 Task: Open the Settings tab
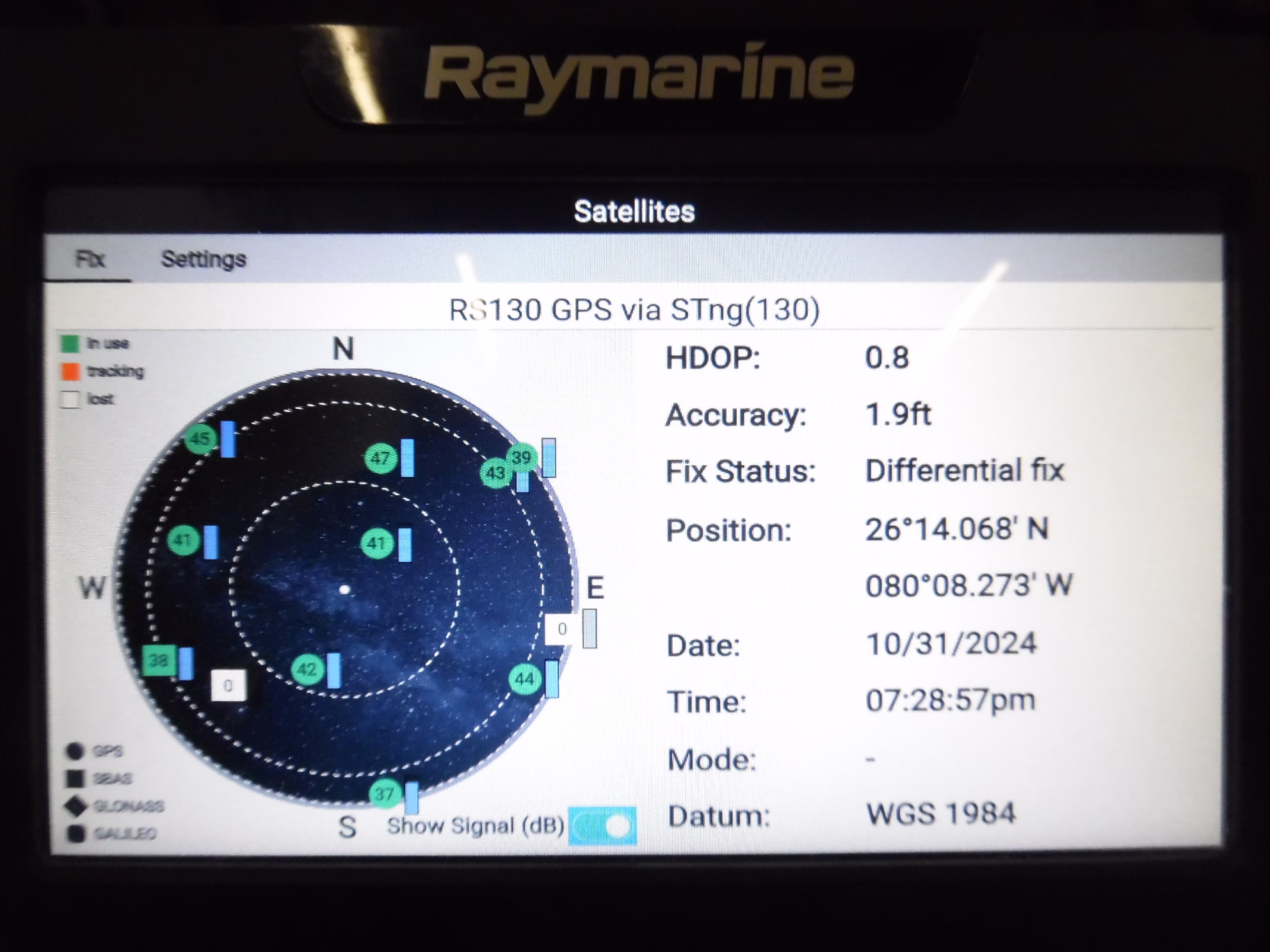[x=203, y=259]
